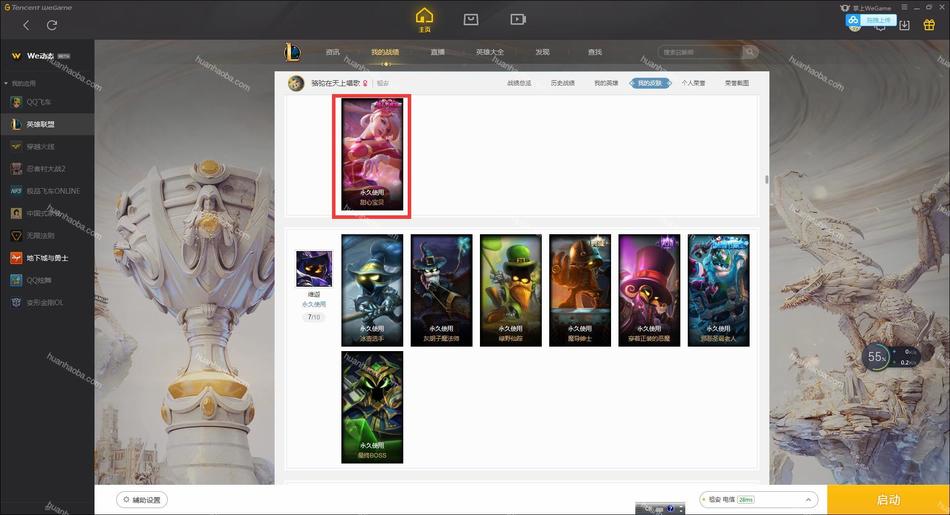Open the 掌上WeGame link in title bar
Viewport: 950px width, 515px height.
pos(866,8)
